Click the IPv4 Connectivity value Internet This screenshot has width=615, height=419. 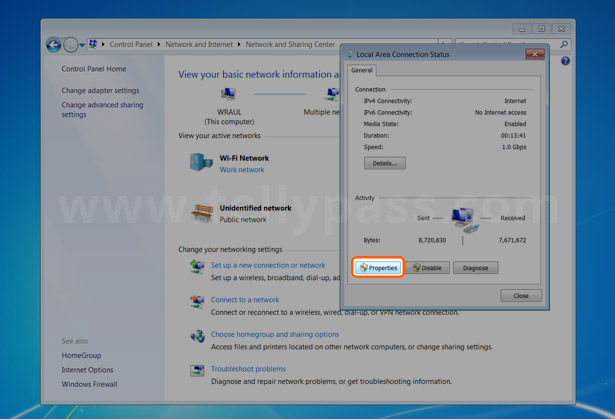click(x=515, y=101)
